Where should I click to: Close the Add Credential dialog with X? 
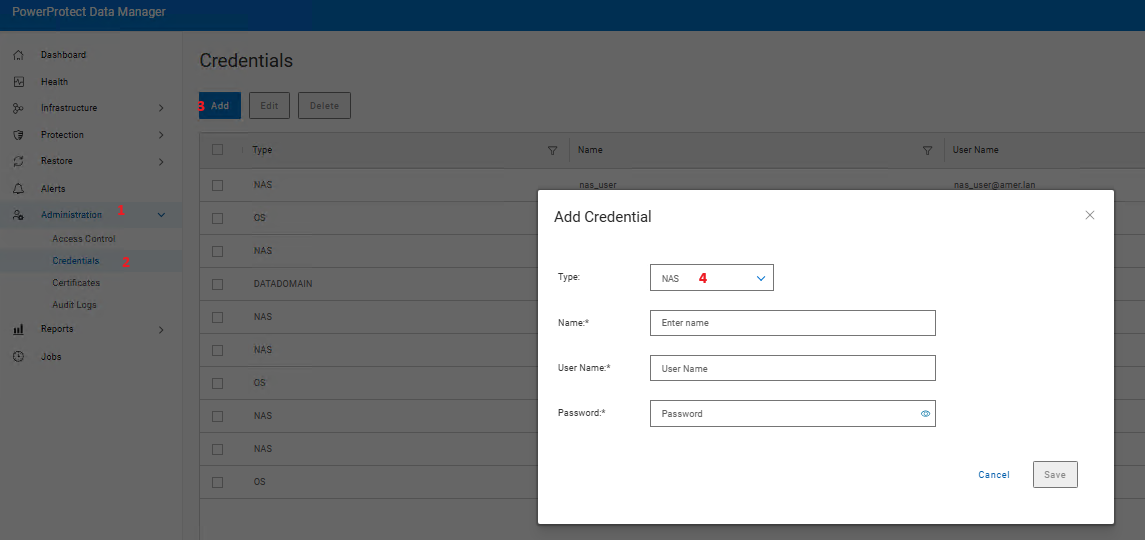pyautogui.click(x=1089, y=215)
